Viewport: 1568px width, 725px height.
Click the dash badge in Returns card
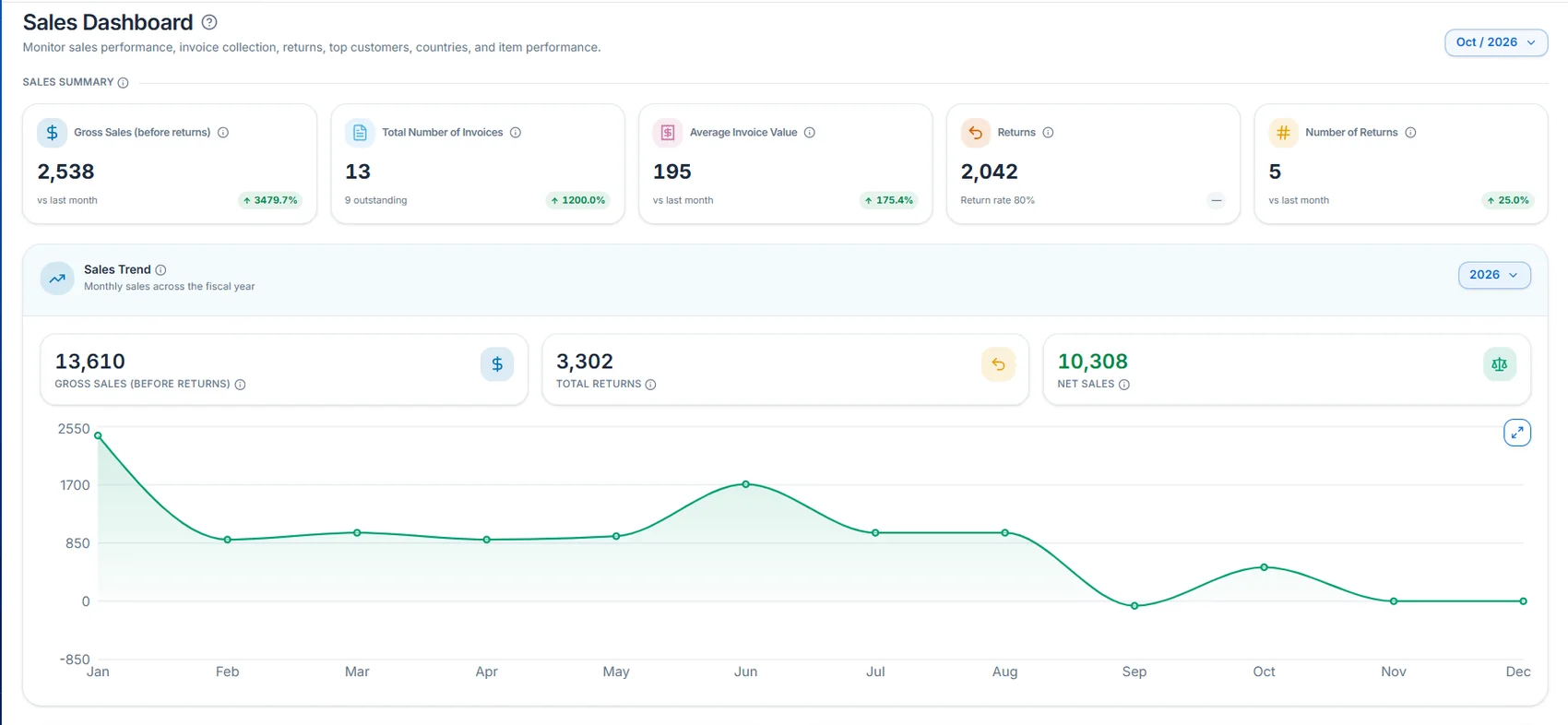(x=1217, y=200)
